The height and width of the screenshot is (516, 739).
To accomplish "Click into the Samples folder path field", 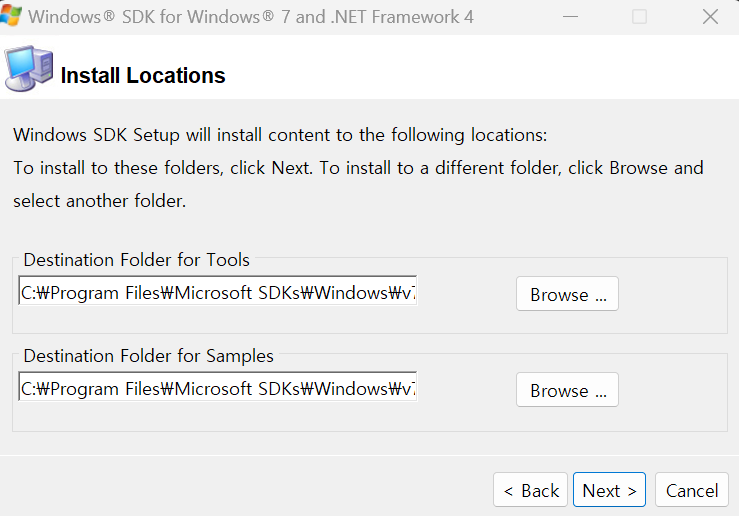I will 218,386.
